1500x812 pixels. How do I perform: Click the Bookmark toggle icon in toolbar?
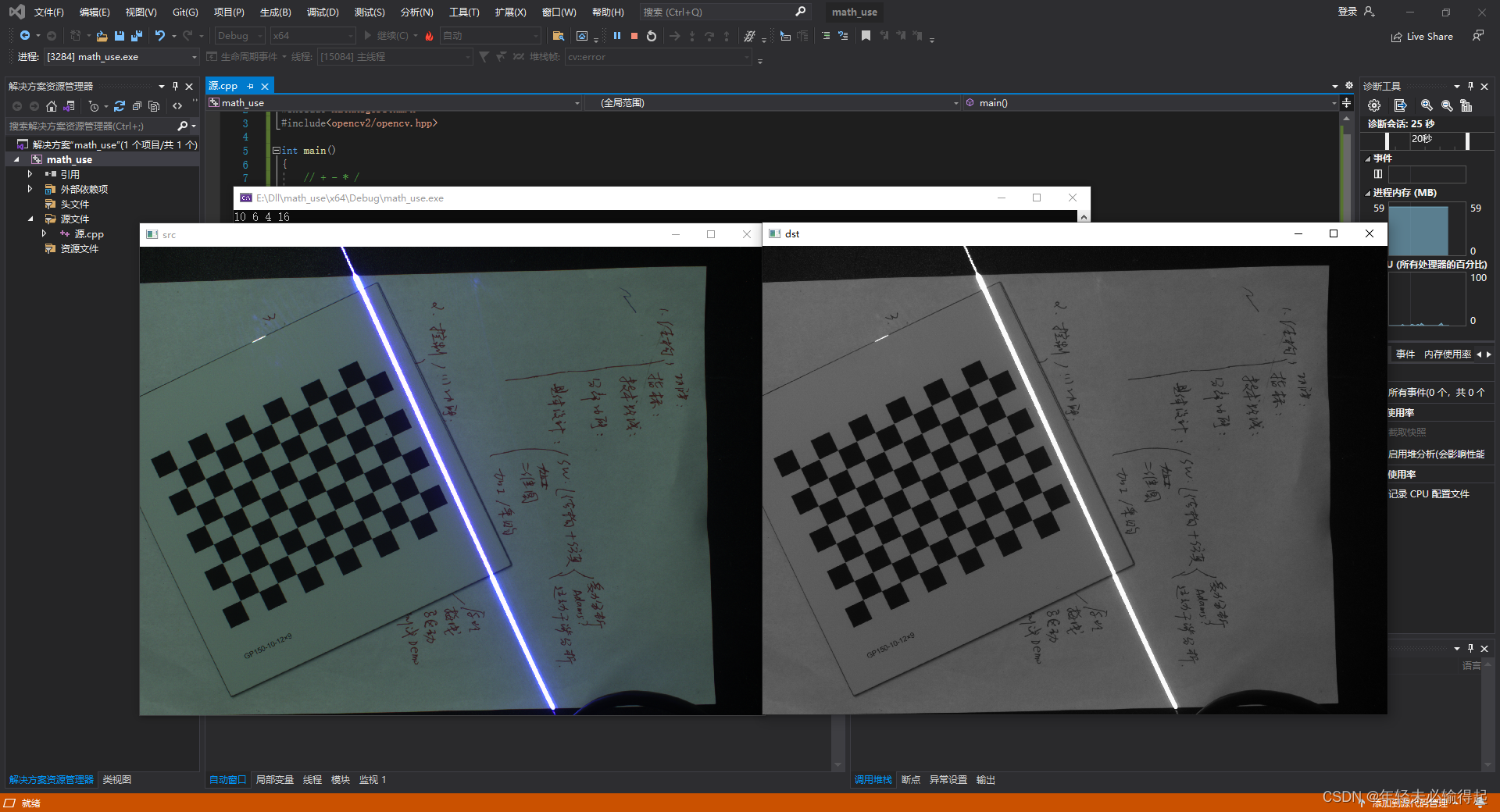(866, 35)
